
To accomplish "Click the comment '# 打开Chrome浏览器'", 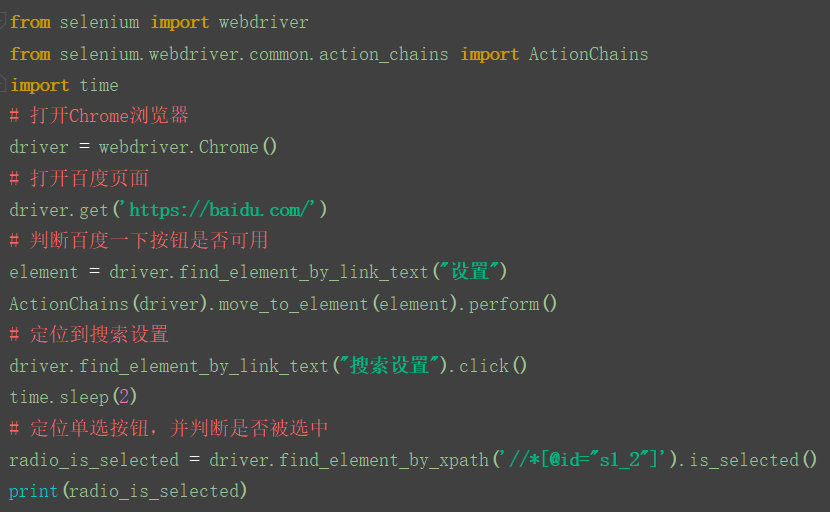I will pos(99,115).
